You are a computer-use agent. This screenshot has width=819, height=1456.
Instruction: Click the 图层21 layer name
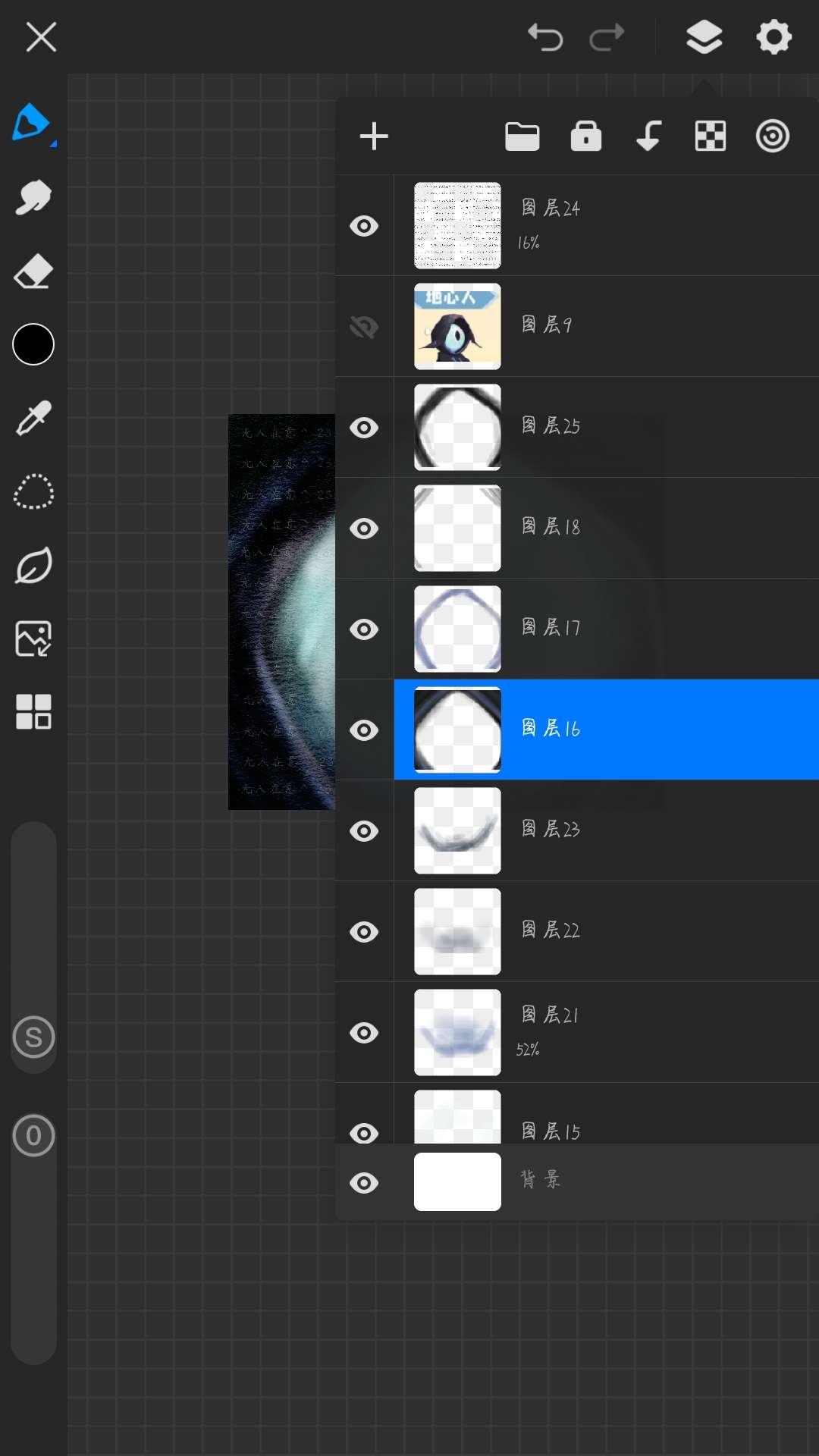tap(550, 1015)
